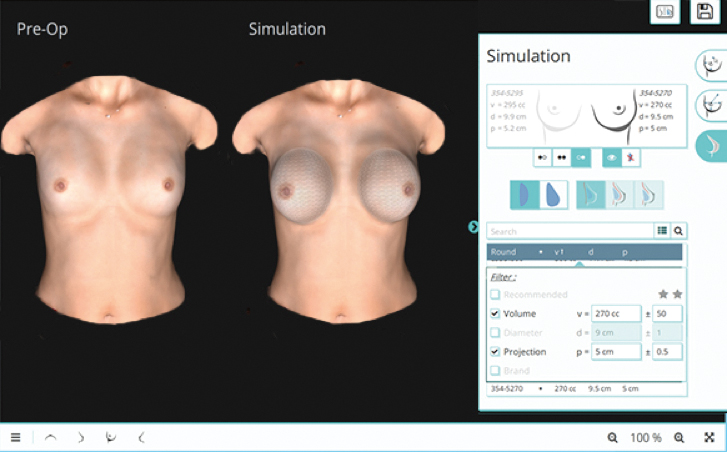Click the zoom in magnifier icon
727x452 pixels.
[679, 437]
